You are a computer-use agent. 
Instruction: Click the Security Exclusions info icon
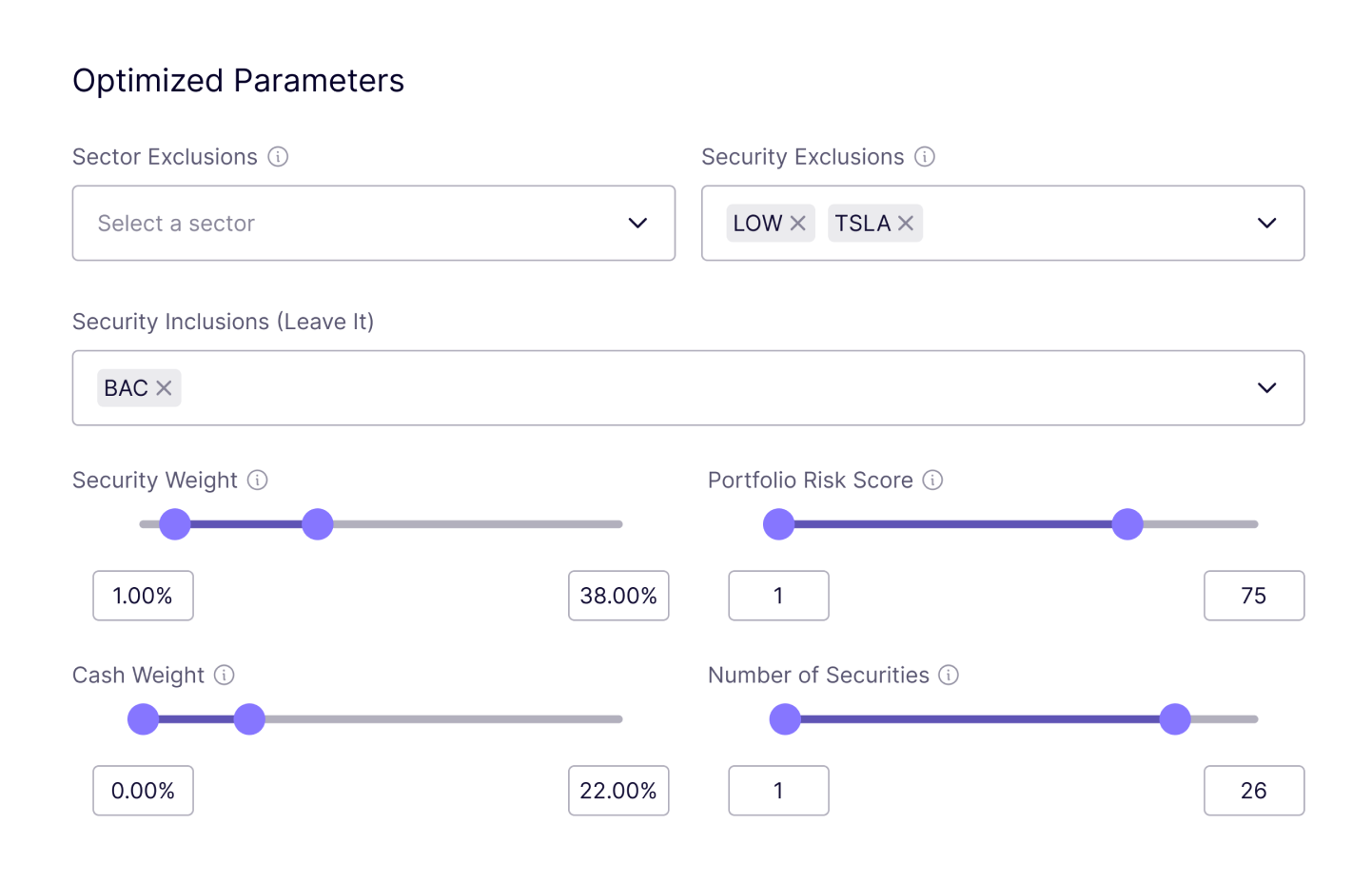(925, 157)
